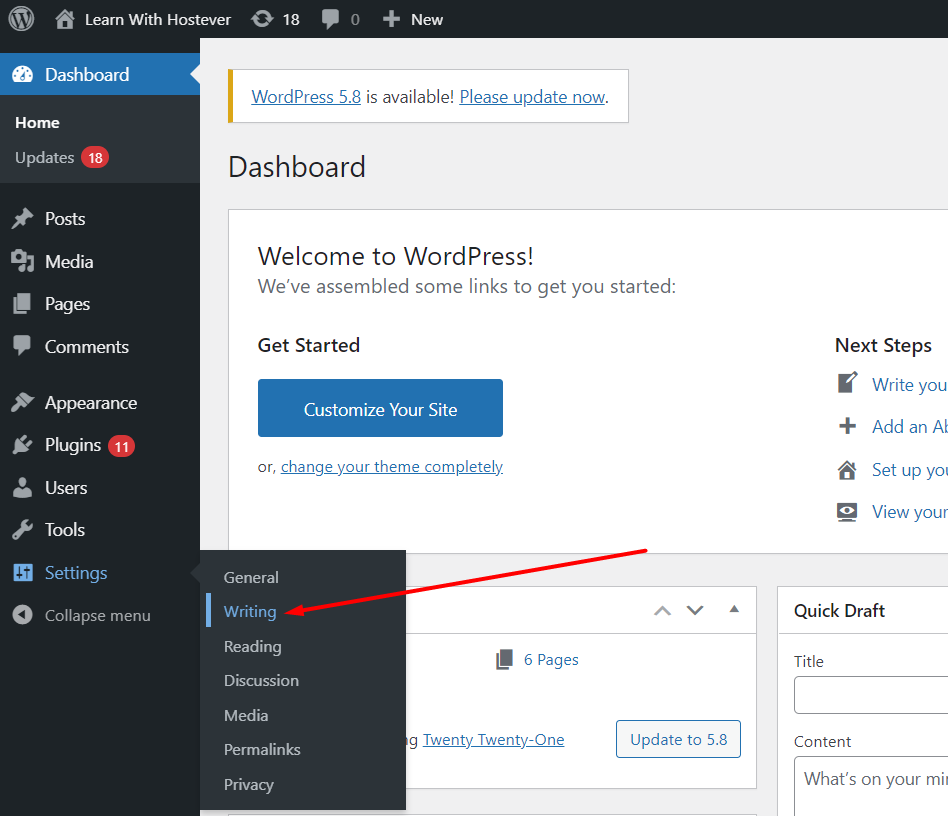
Task: Open the home icon beside Learn With Hostever
Action: 65,19
